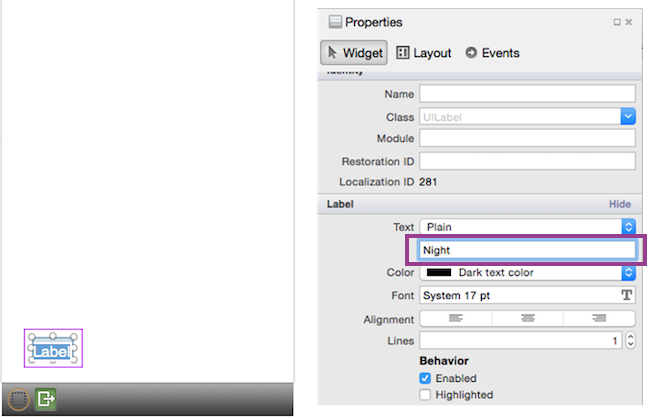Click the black color swatch
This screenshot has height=418, width=650.
pyautogui.click(x=438, y=272)
